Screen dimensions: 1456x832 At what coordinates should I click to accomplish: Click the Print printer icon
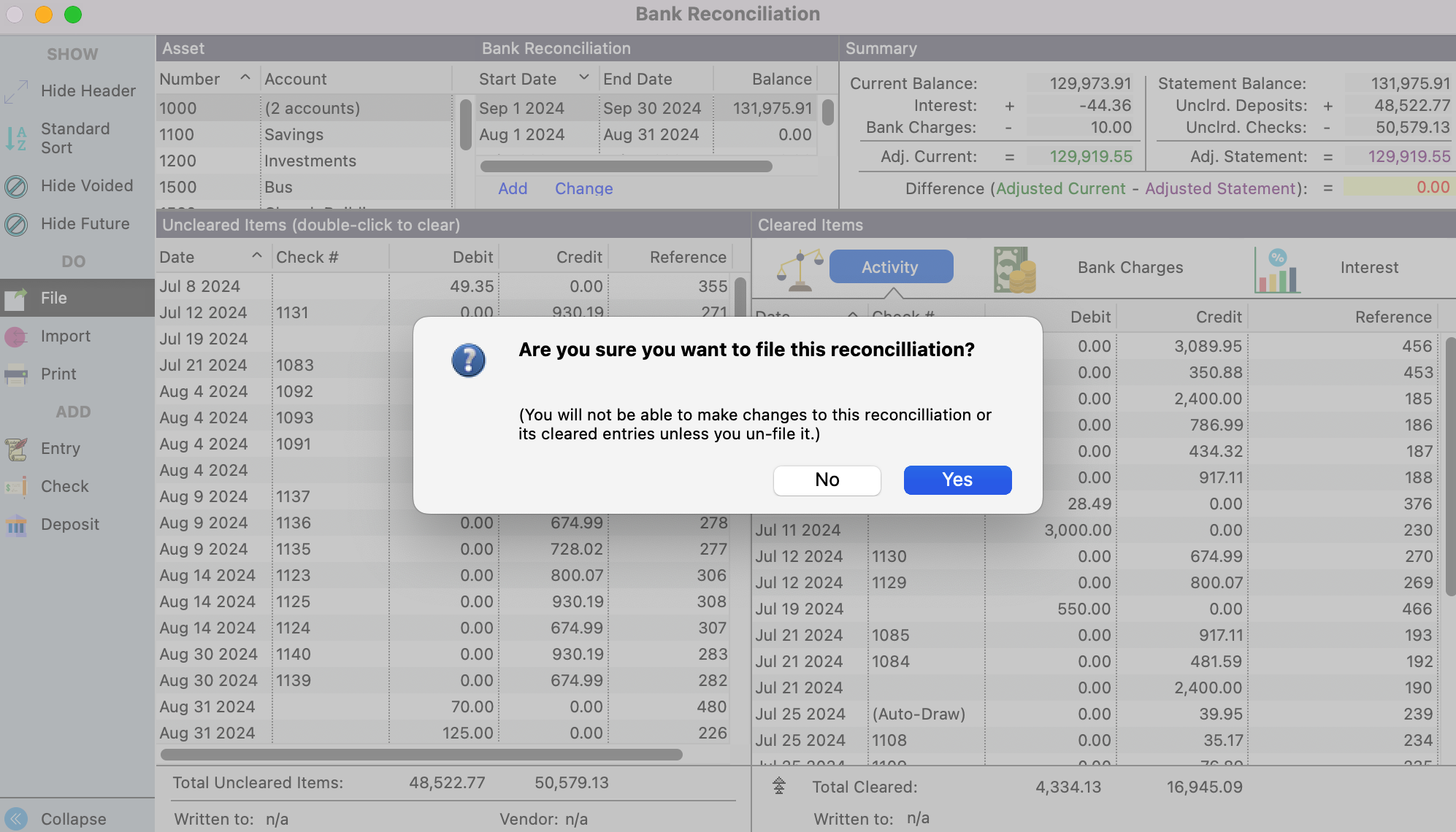(x=16, y=374)
